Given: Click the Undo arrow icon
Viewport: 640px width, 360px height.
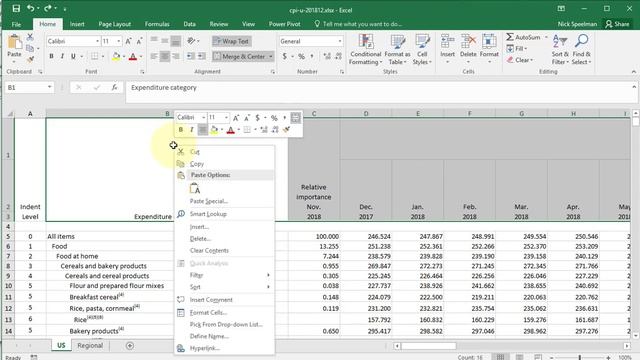Looking at the screenshot, I should coord(30,8).
